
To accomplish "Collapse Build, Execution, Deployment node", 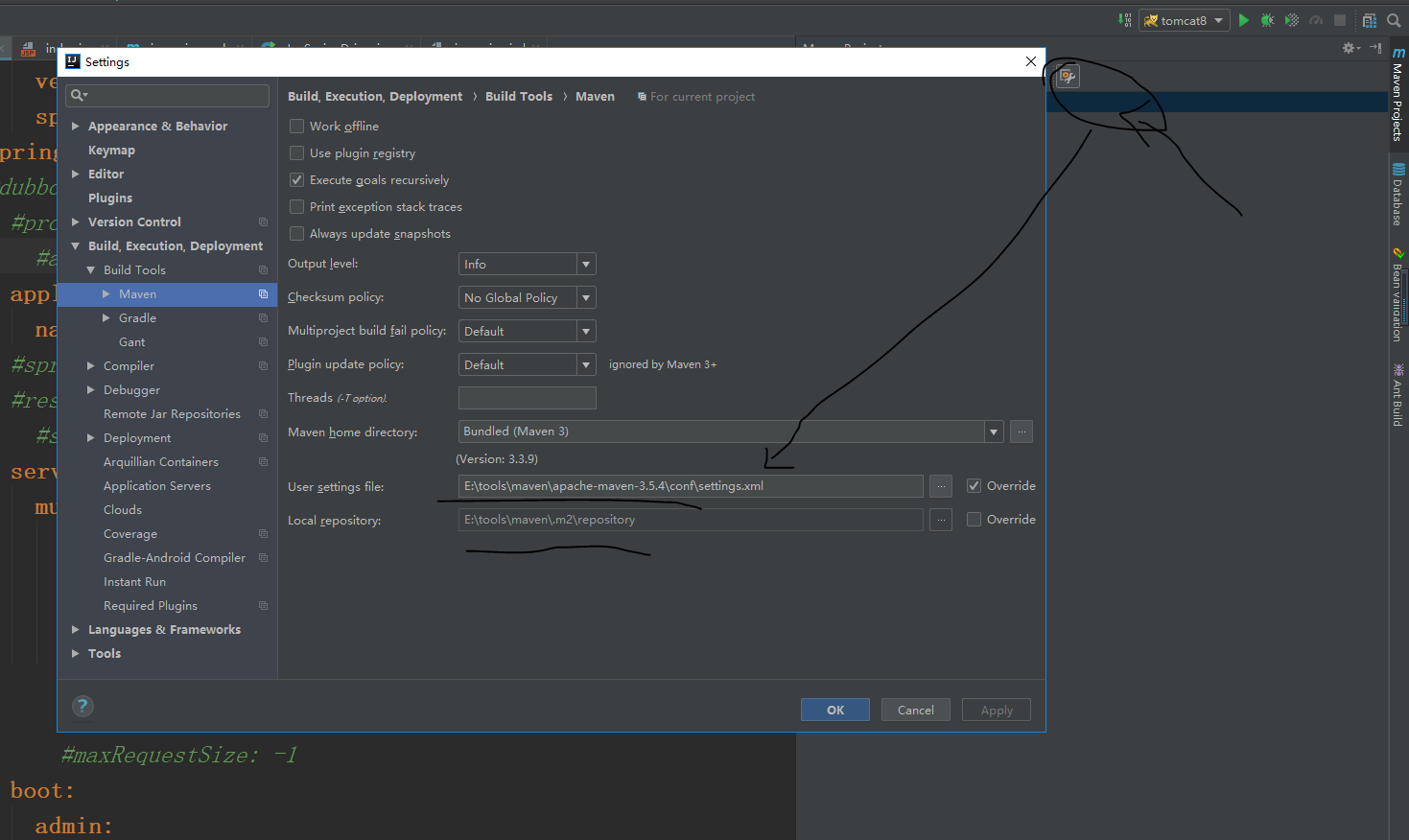I will click(x=76, y=245).
